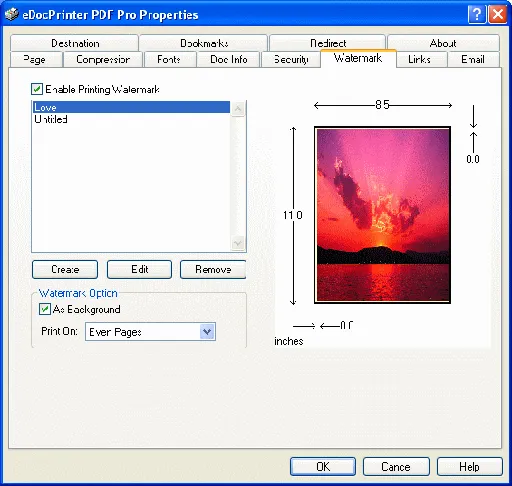This screenshot has height=486, width=512.
Task: Switch to the Fonts tab
Action: pos(170,59)
